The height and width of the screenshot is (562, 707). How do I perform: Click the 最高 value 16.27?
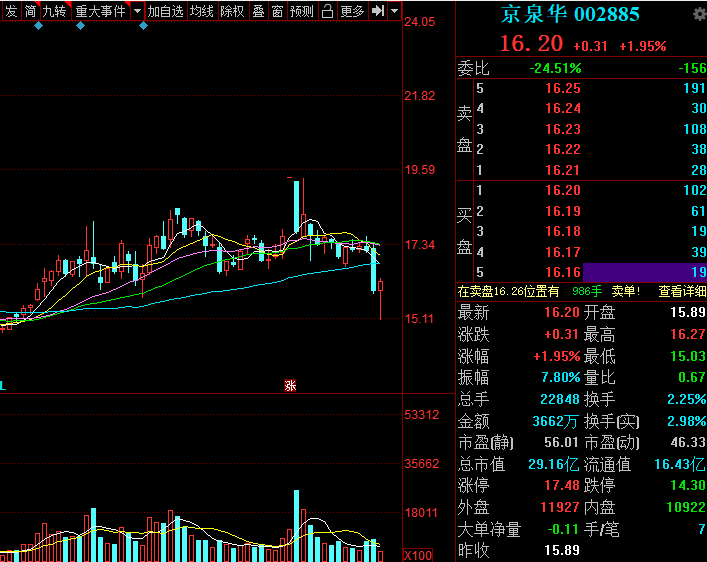pyautogui.click(x=688, y=334)
